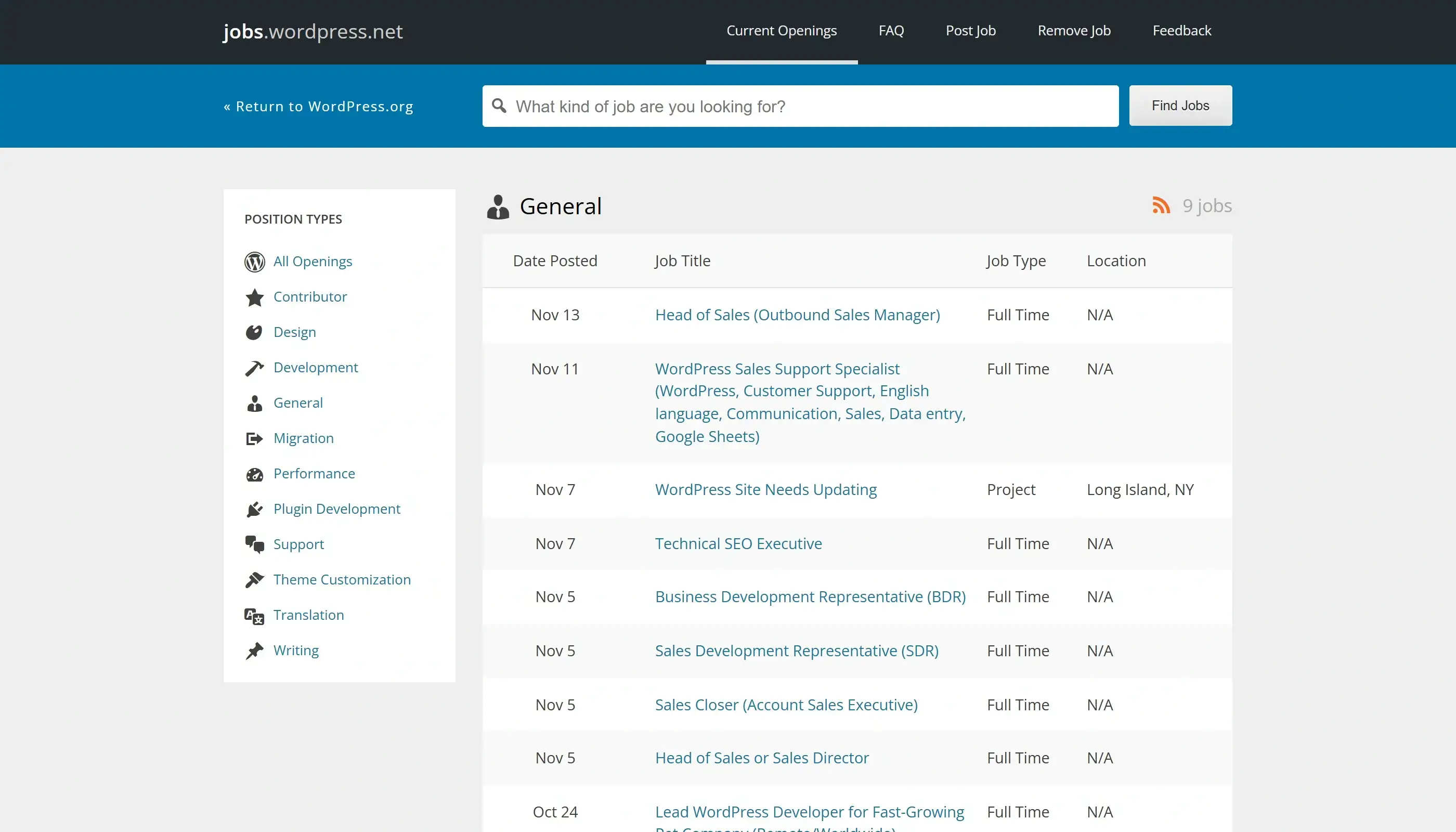Open Support via the speech bubble icon

(255, 544)
